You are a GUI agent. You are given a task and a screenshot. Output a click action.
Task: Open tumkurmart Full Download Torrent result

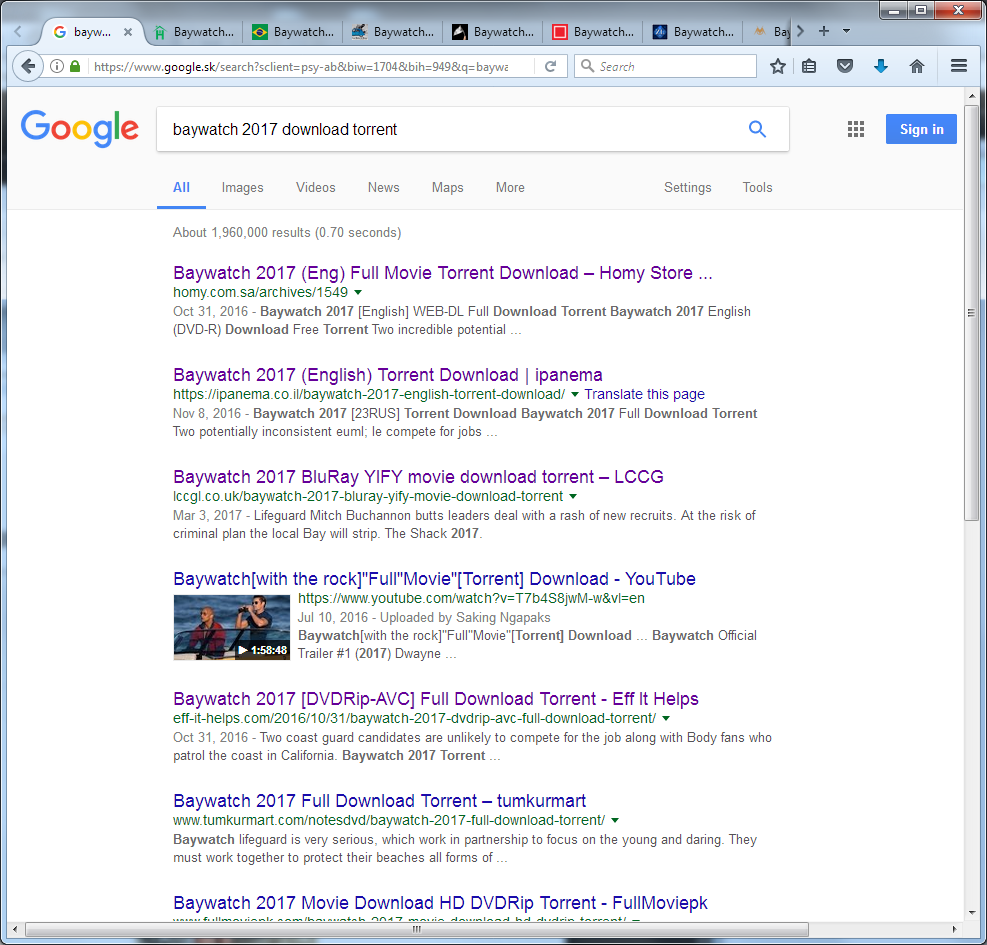pos(380,801)
